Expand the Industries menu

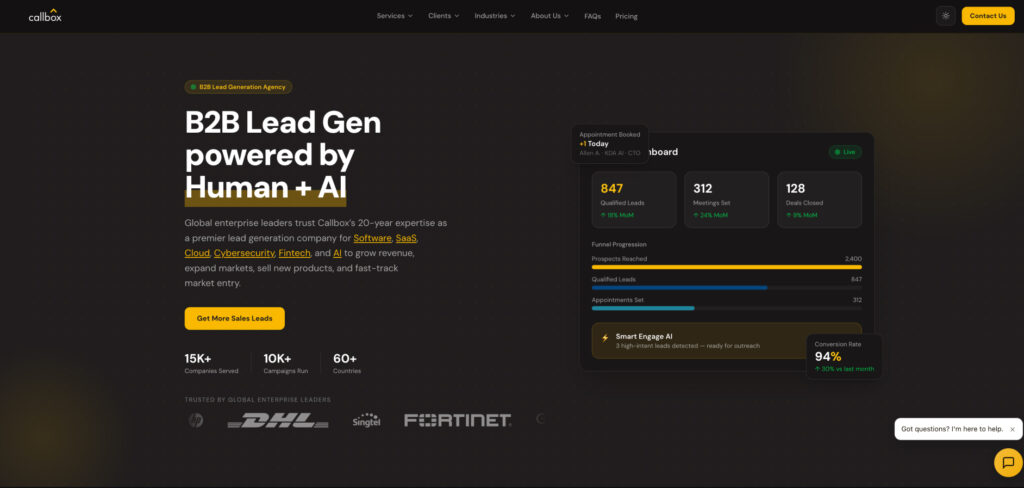494,16
